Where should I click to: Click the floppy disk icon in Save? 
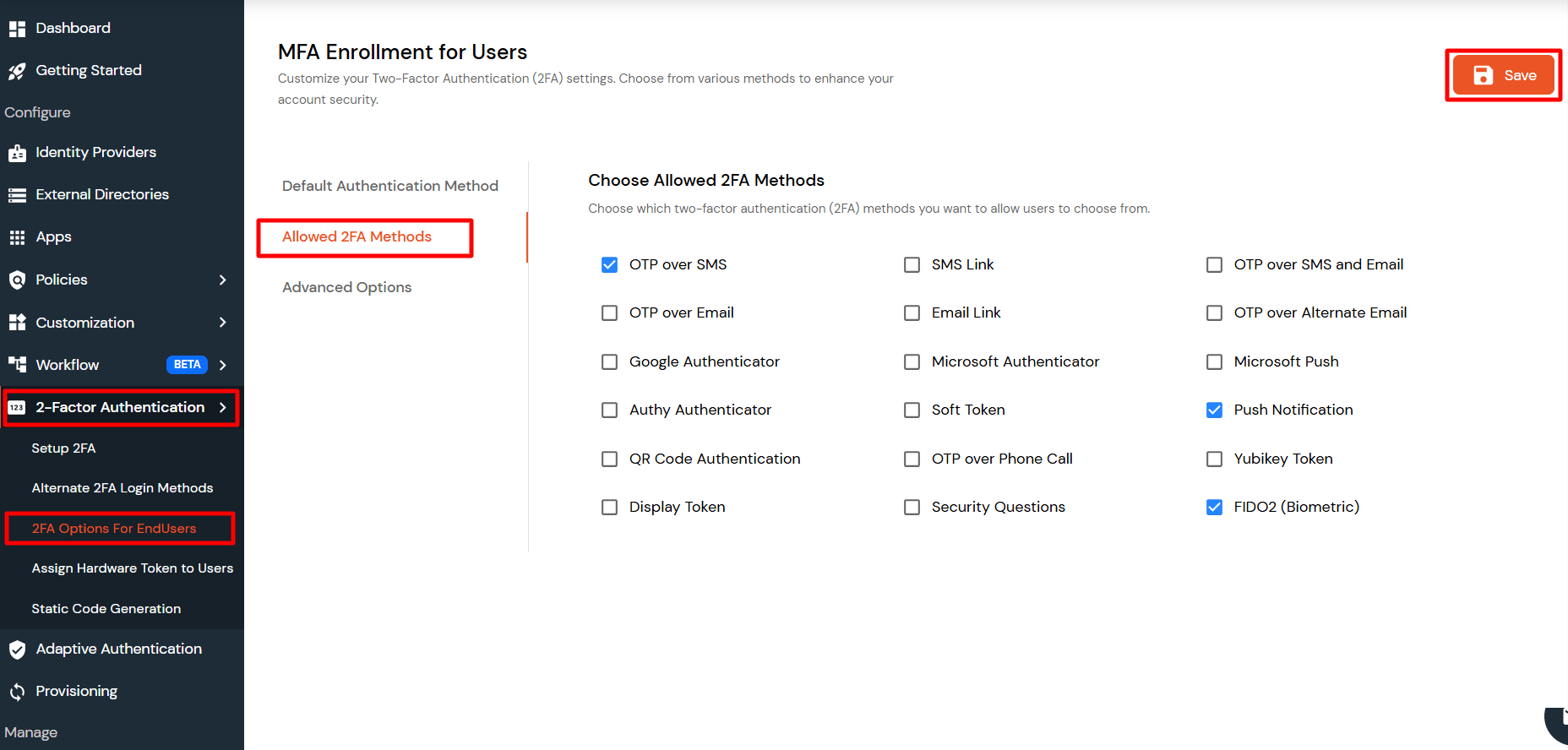click(x=1483, y=75)
